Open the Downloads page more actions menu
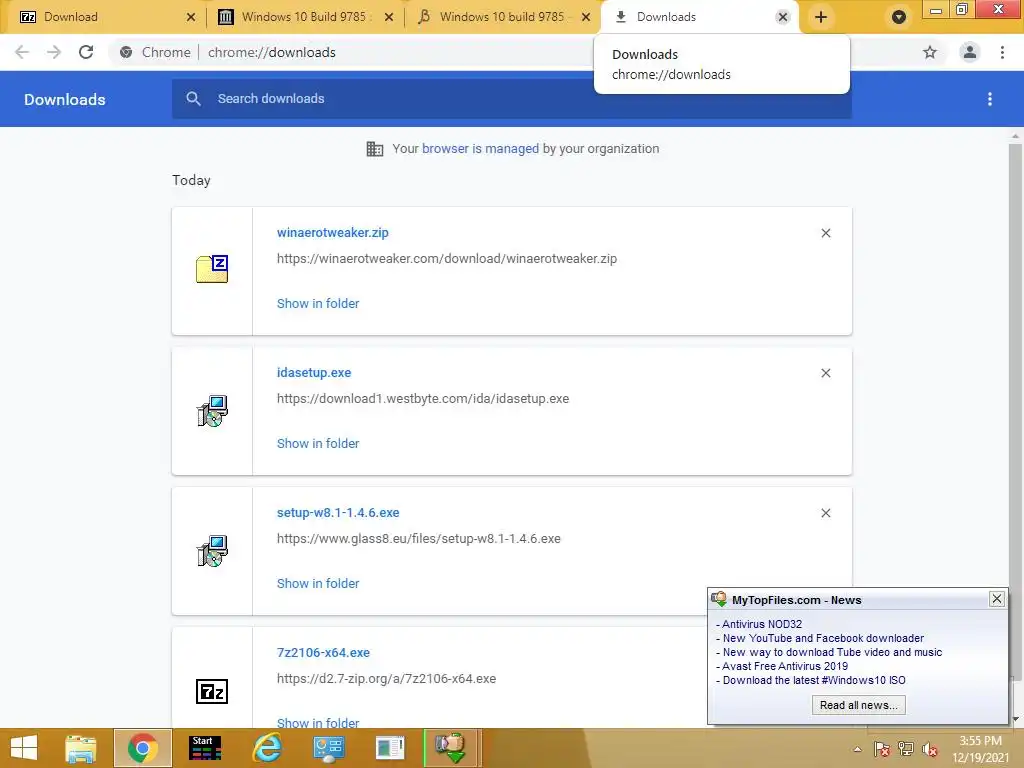The image size is (1024, 768). tap(990, 99)
